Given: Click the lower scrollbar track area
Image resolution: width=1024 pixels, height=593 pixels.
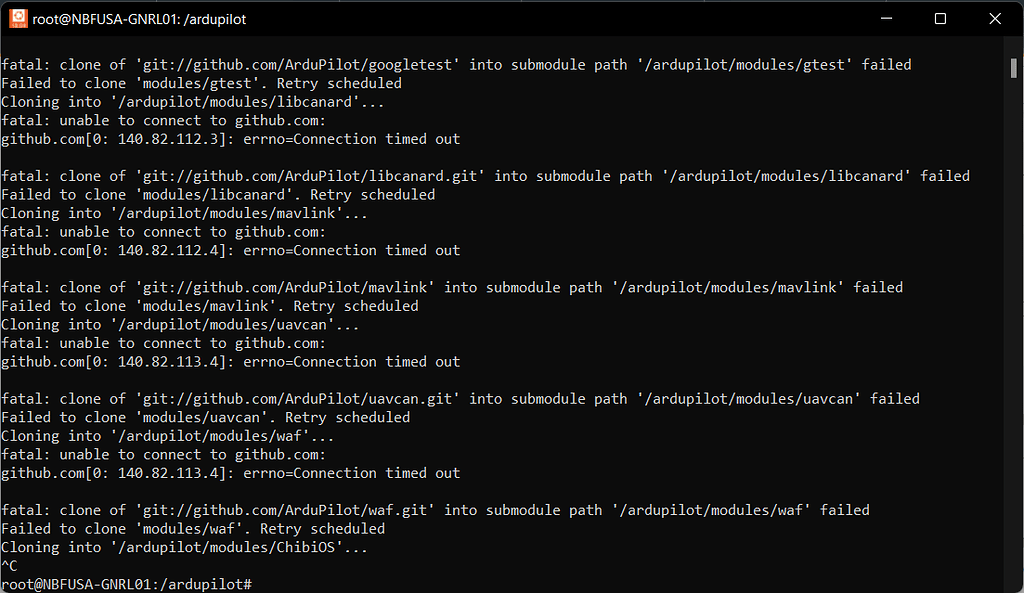Looking at the screenshot, I should tap(1014, 333).
